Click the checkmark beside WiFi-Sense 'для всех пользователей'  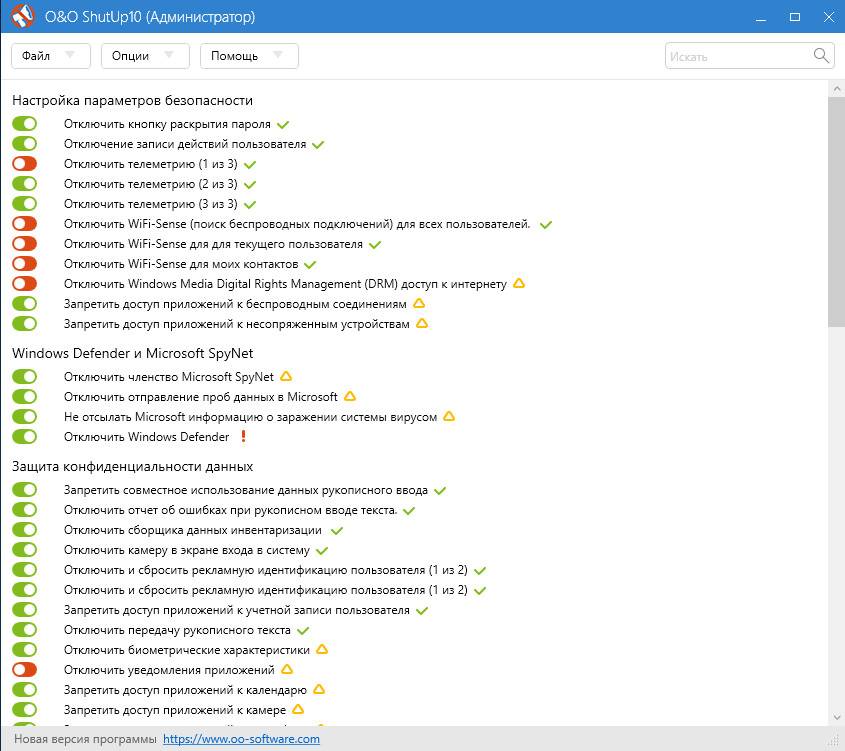546,225
